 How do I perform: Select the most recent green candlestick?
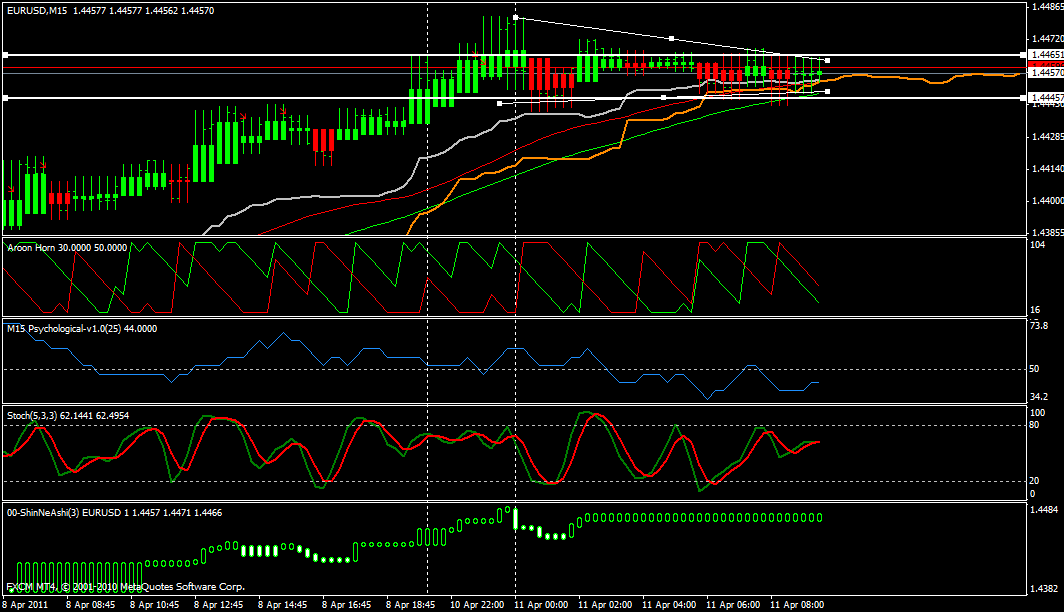[820, 72]
